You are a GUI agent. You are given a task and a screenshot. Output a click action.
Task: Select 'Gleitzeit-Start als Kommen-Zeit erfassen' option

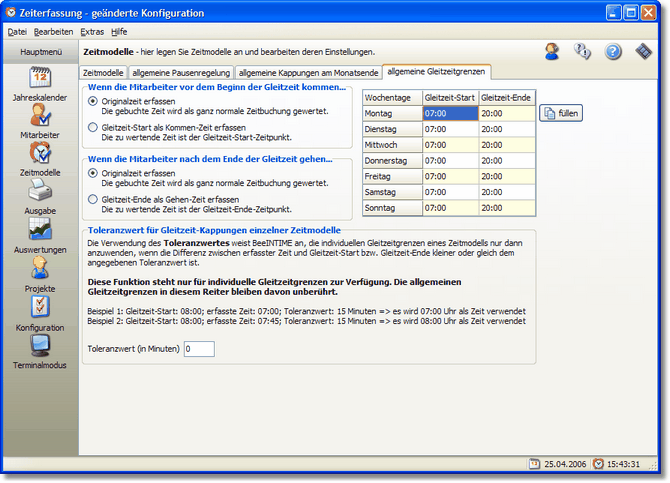(93, 127)
